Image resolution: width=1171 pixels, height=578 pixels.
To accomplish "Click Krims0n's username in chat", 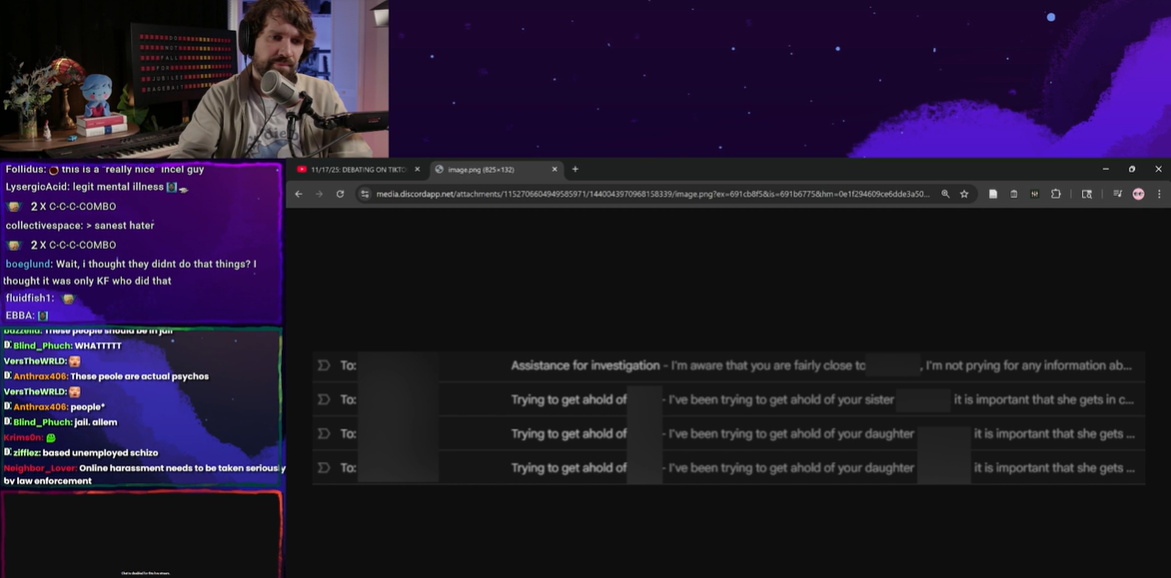I will [22, 438].
